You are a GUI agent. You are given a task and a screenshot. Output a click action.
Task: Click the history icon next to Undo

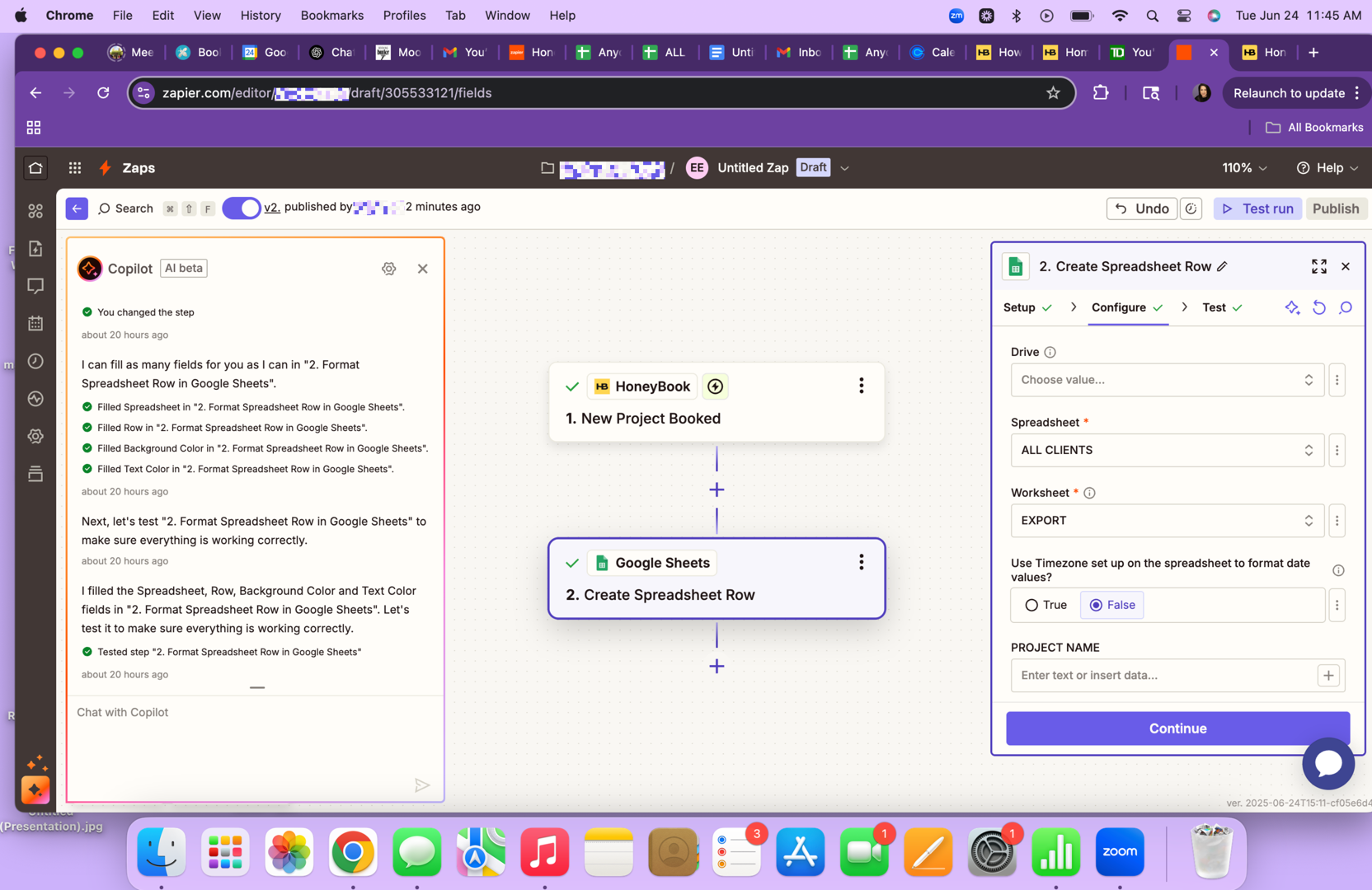(x=1191, y=208)
